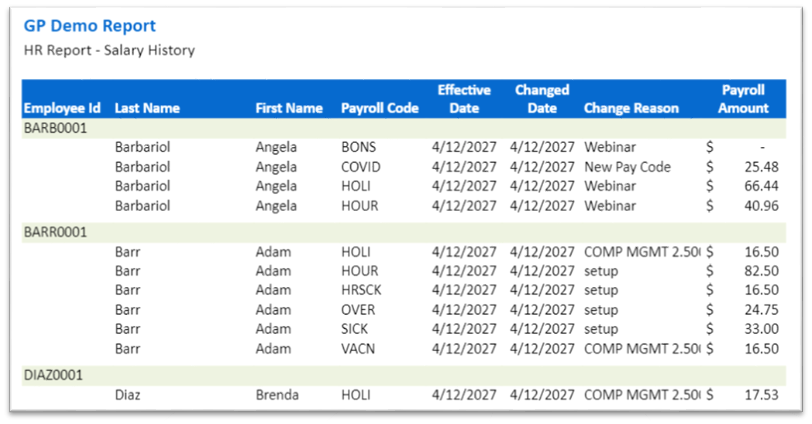Click the Payroll Amount column header

[744, 99]
